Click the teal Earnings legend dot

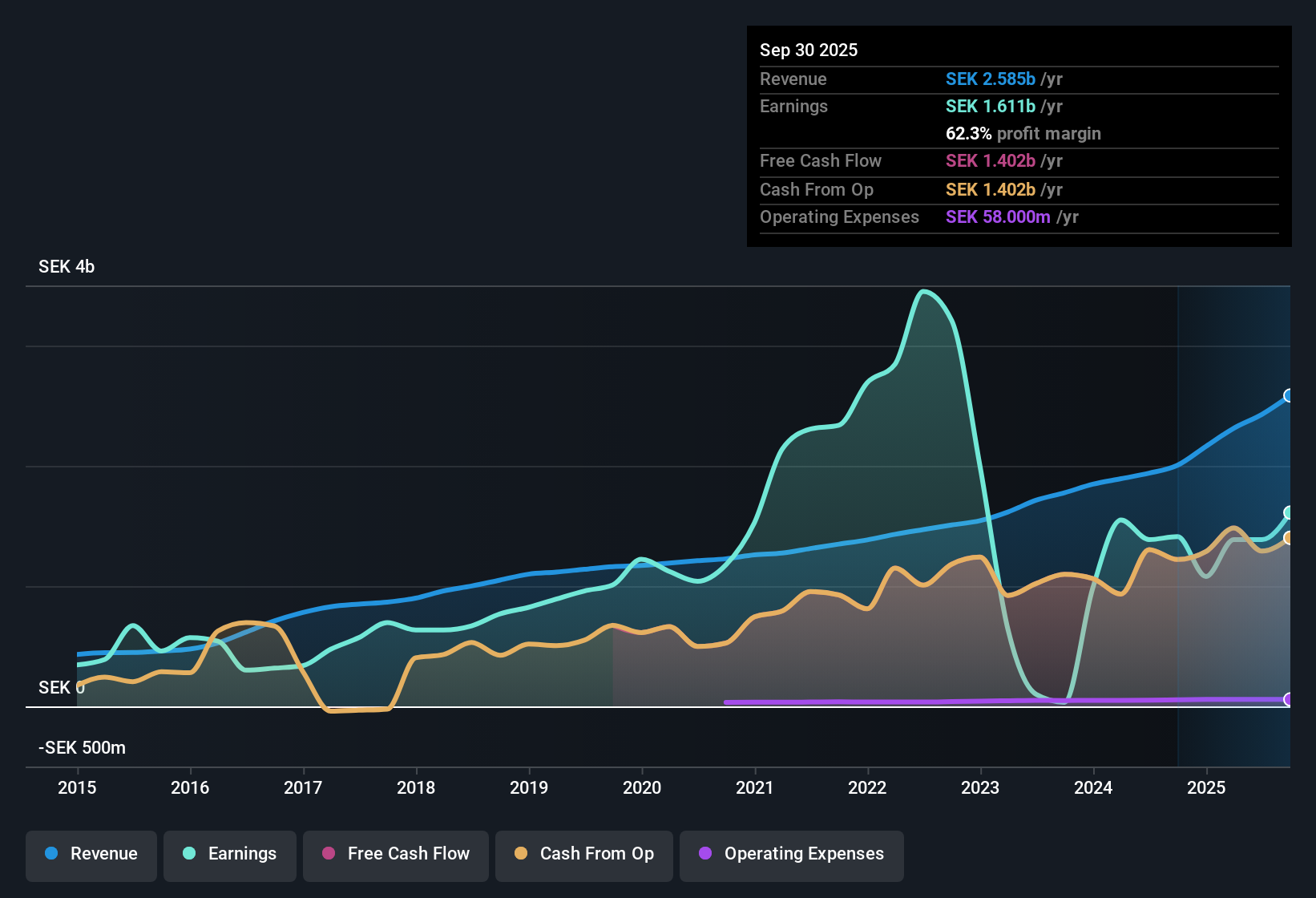pos(189,854)
